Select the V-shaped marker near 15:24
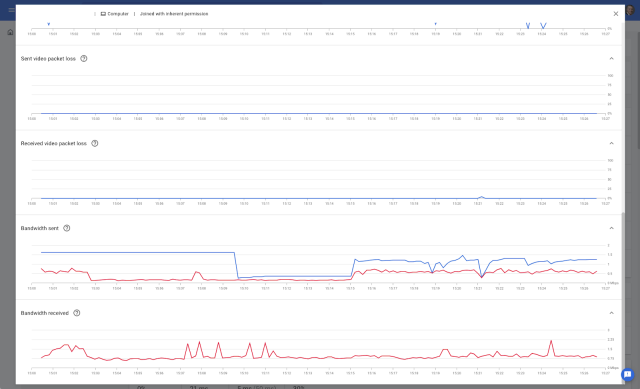The image size is (640, 389). click(543, 26)
